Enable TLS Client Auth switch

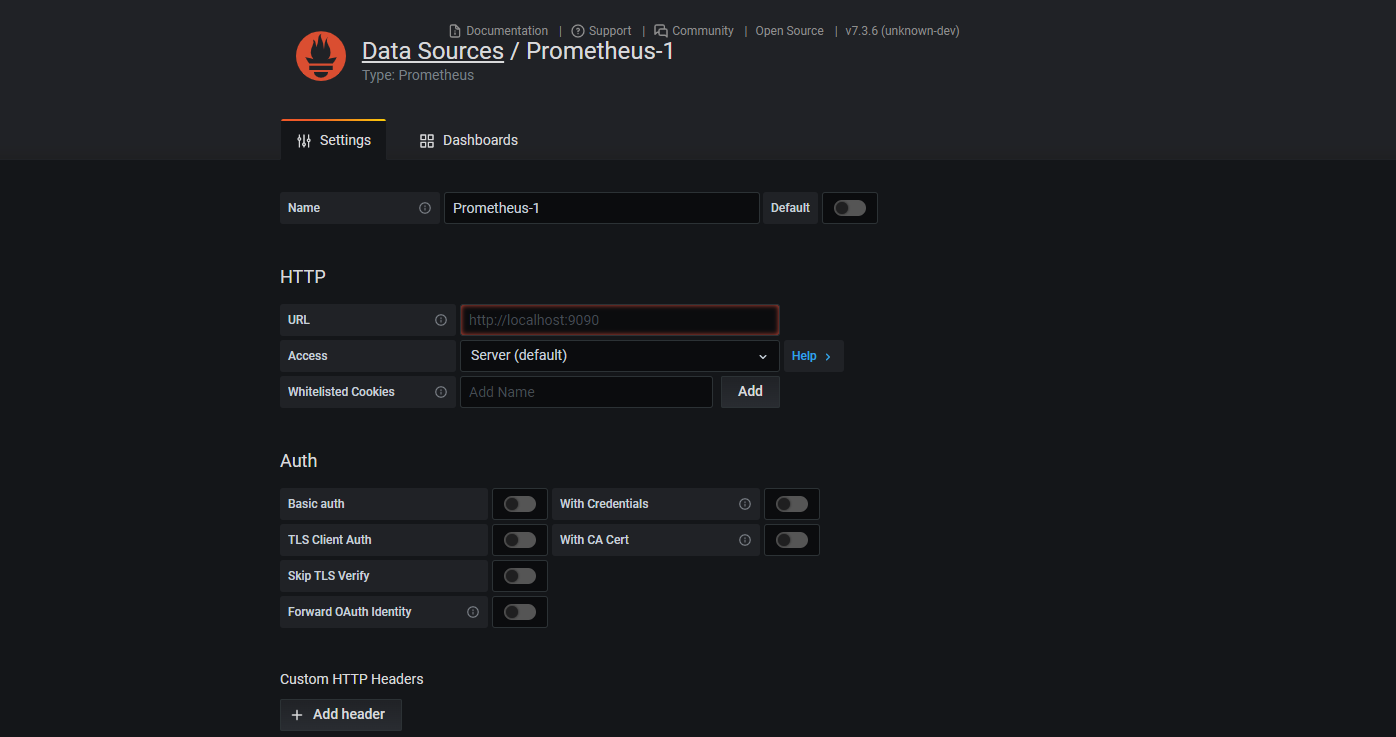point(520,540)
